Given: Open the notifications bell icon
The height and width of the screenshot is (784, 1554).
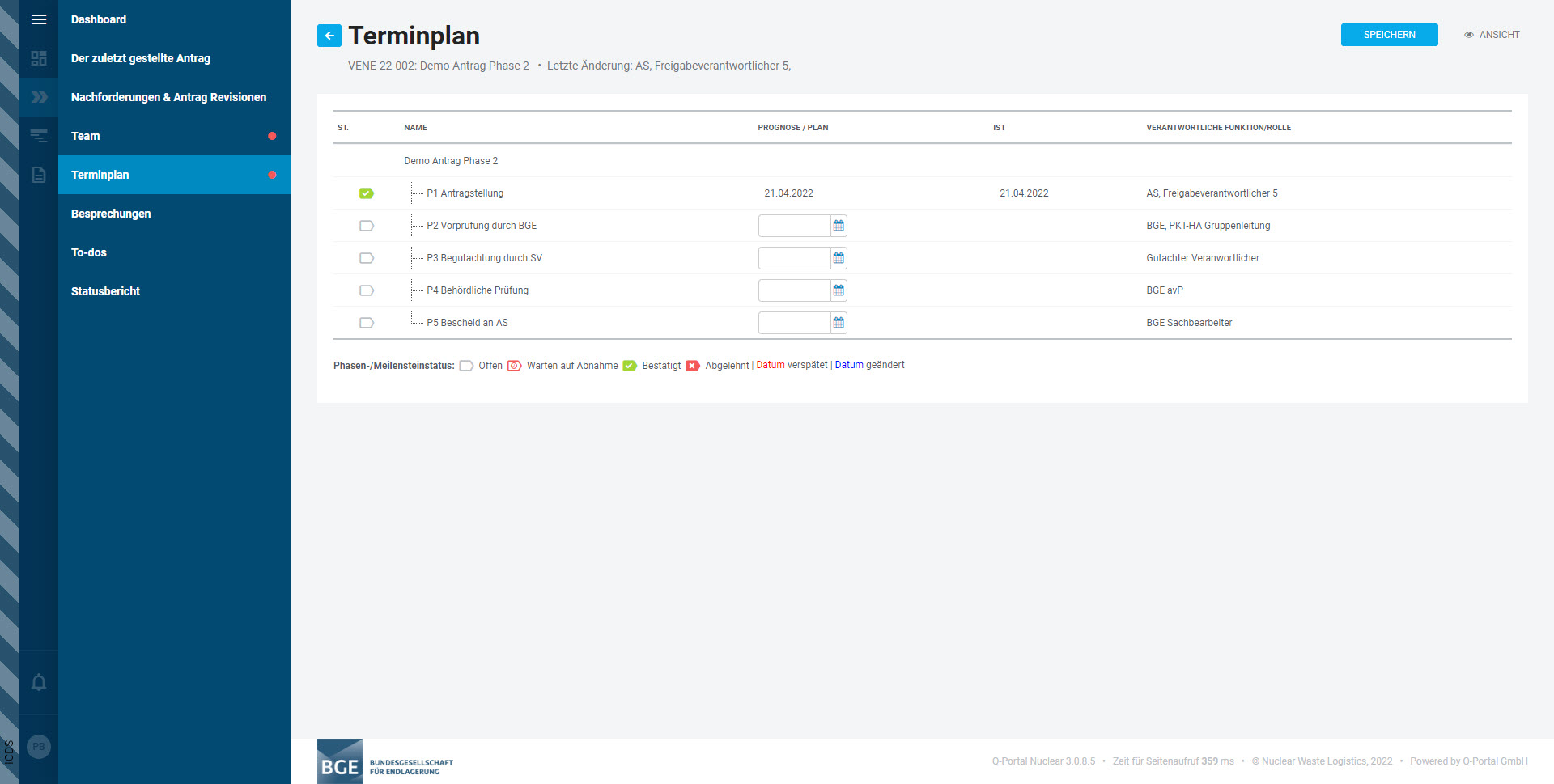Looking at the screenshot, I should [x=38, y=682].
